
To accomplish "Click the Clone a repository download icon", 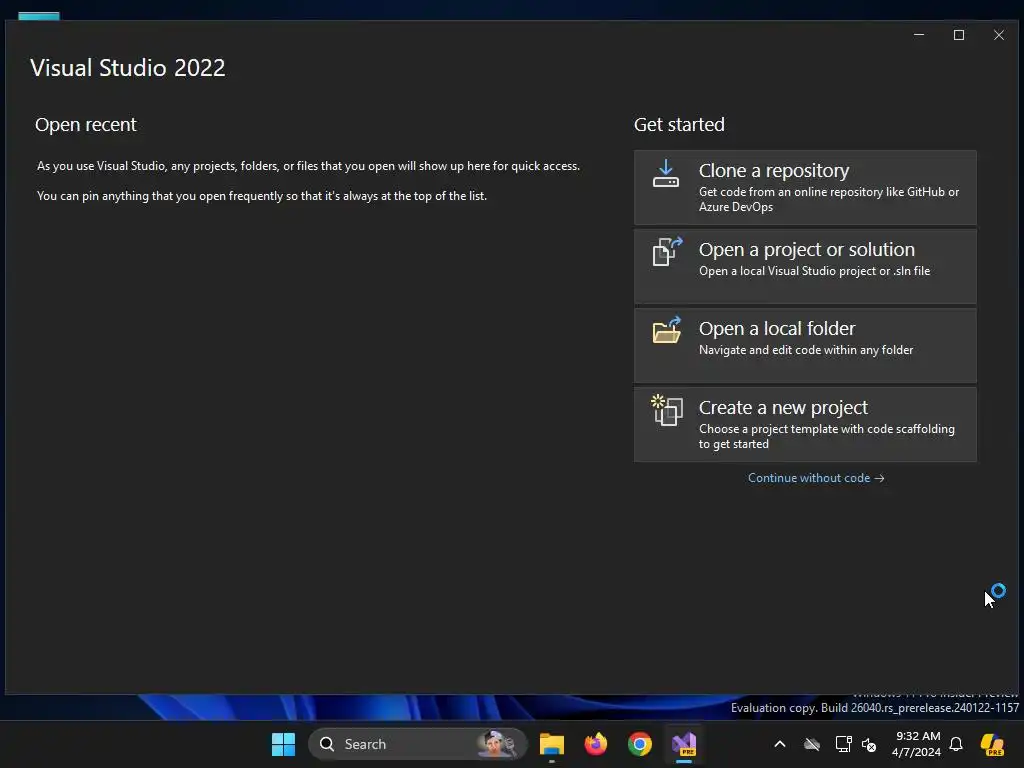I will point(665,173).
